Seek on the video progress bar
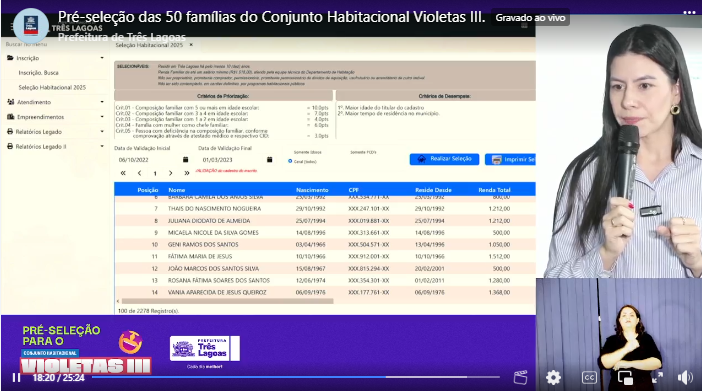The height and width of the screenshot is (391, 702). point(295,377)
